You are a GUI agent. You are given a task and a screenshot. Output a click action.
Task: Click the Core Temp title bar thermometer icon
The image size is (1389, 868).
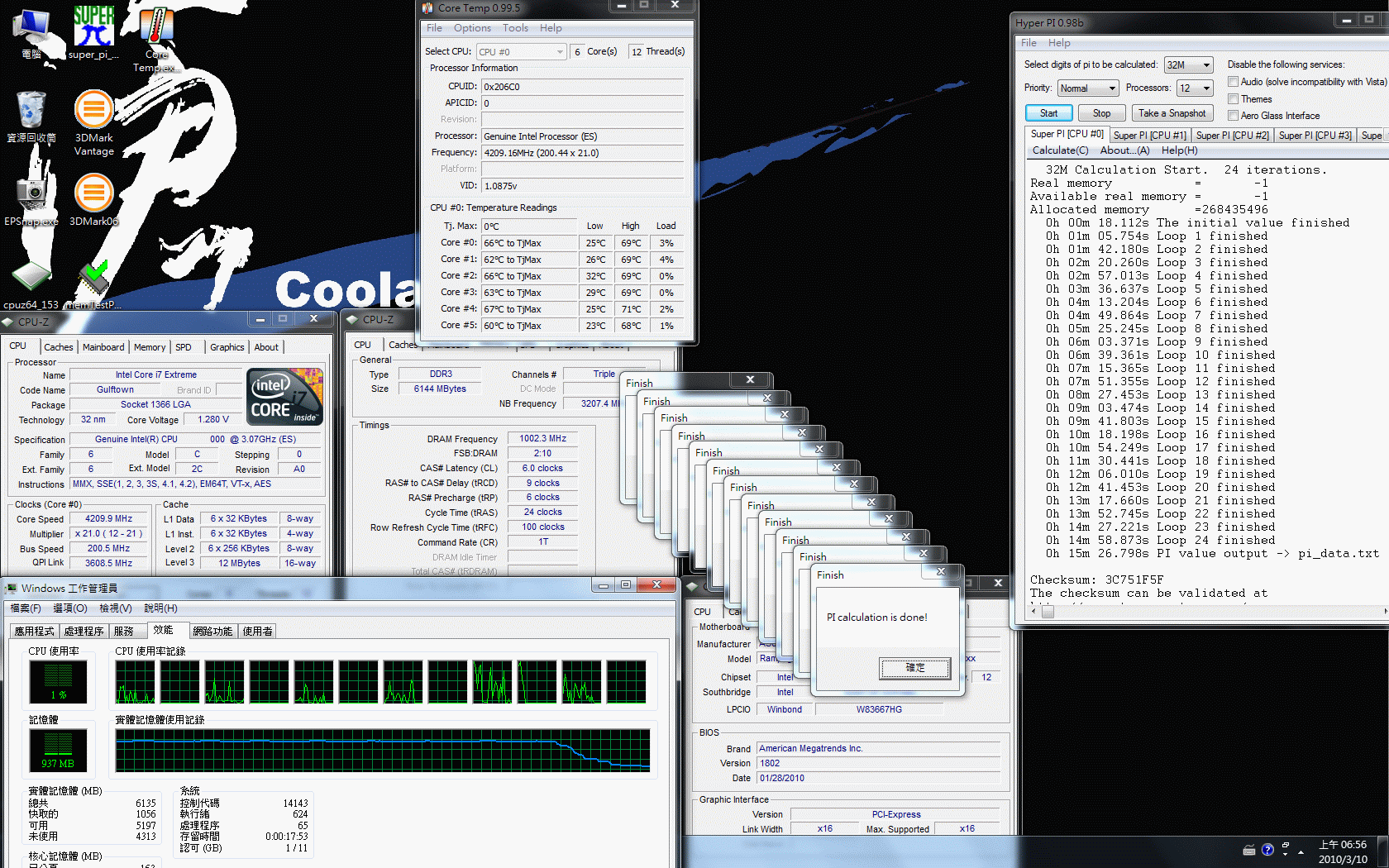[x=427, y=8]
